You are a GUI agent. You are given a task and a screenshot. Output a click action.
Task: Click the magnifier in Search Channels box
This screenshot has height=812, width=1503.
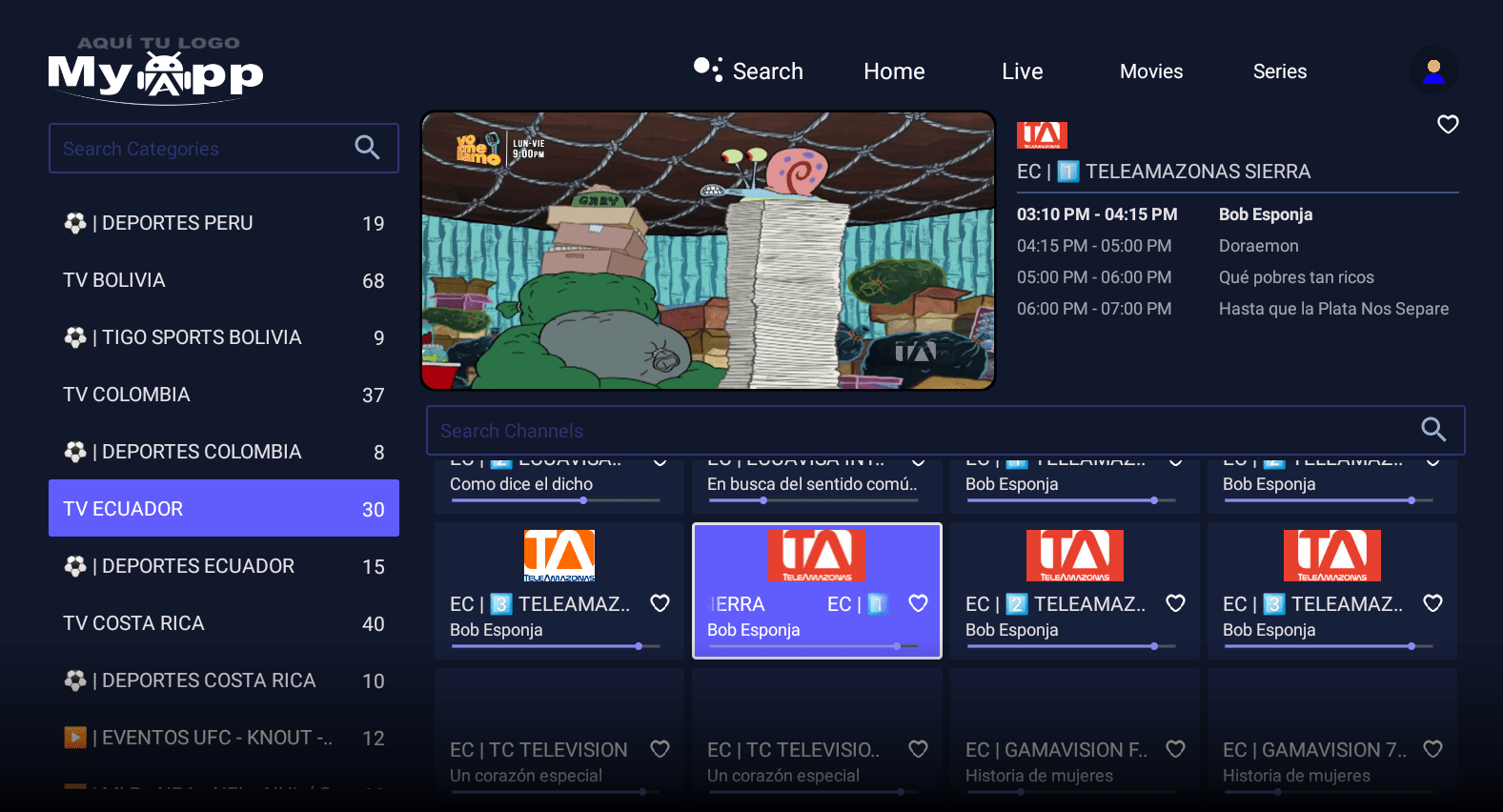[x=1433, y=430]
